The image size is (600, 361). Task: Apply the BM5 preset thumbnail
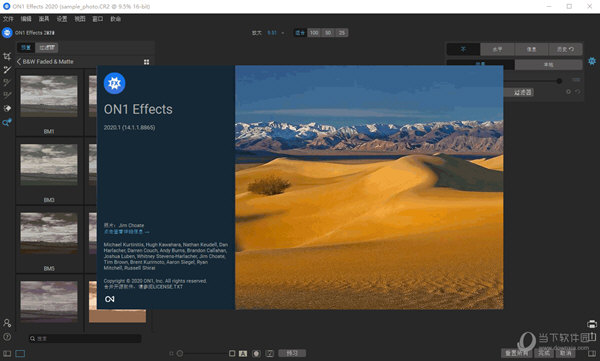(49, 234)
